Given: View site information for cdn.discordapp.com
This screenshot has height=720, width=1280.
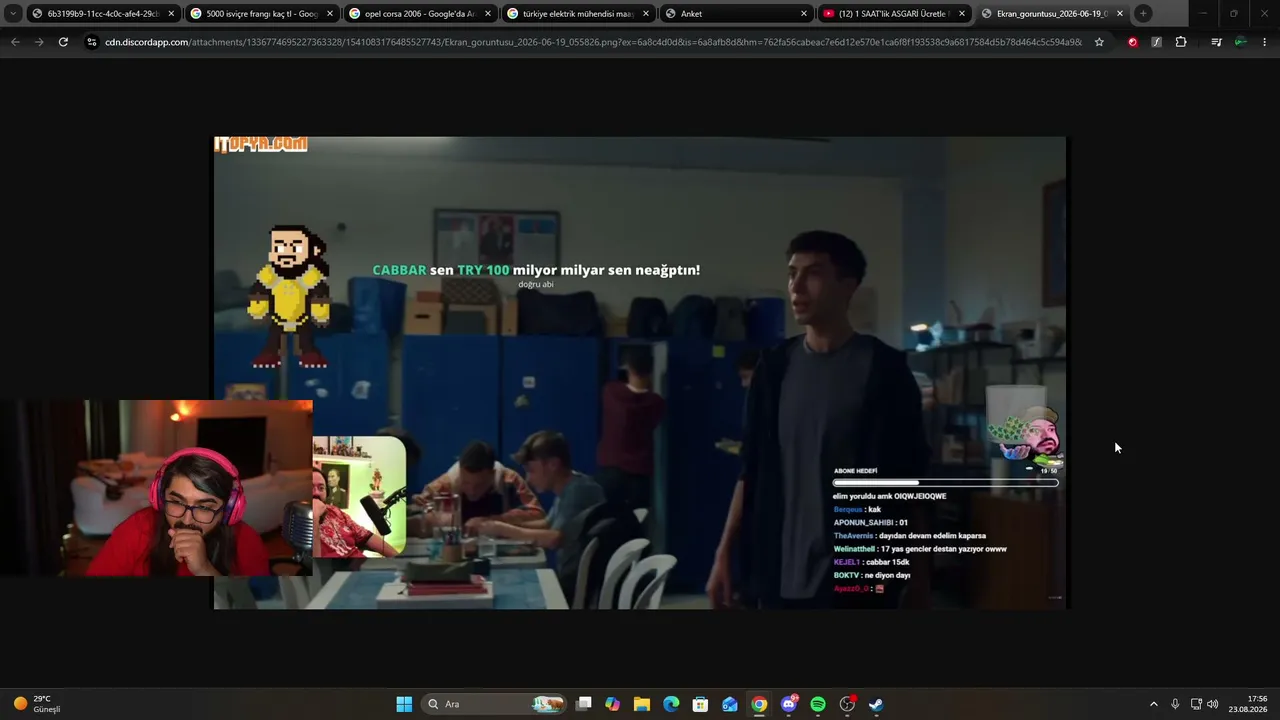Looking at the screenshot, I should (92, 42).
